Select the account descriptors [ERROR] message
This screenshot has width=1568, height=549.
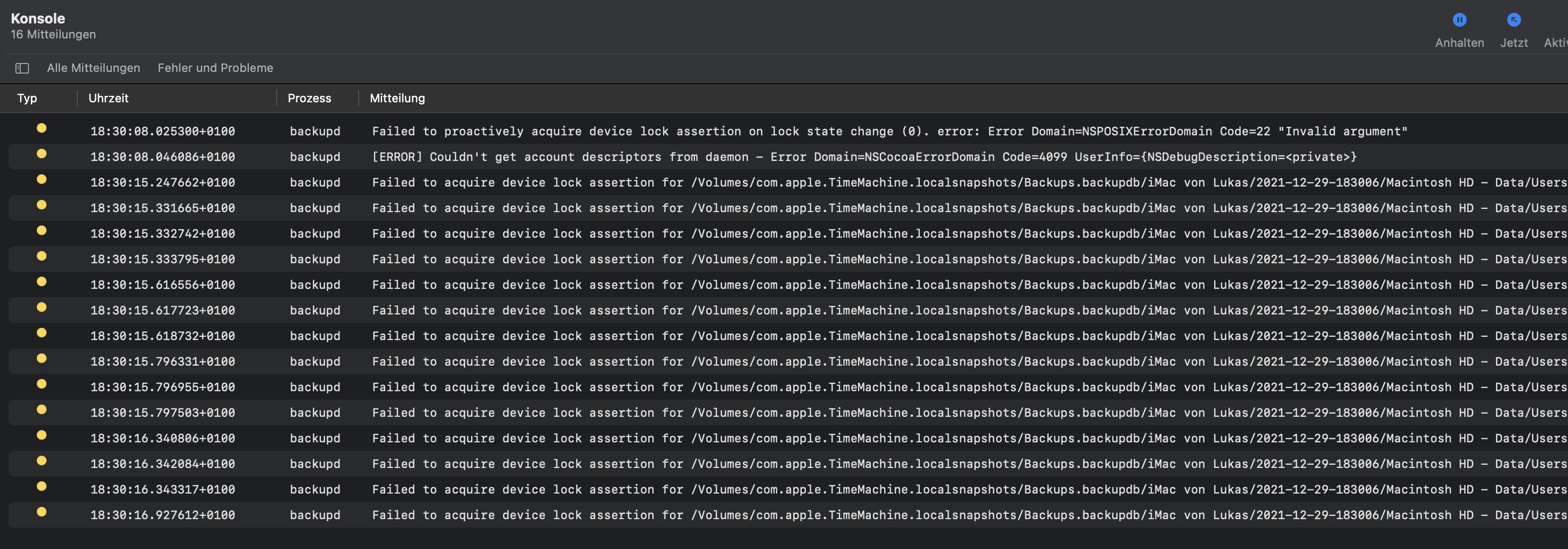864,157
